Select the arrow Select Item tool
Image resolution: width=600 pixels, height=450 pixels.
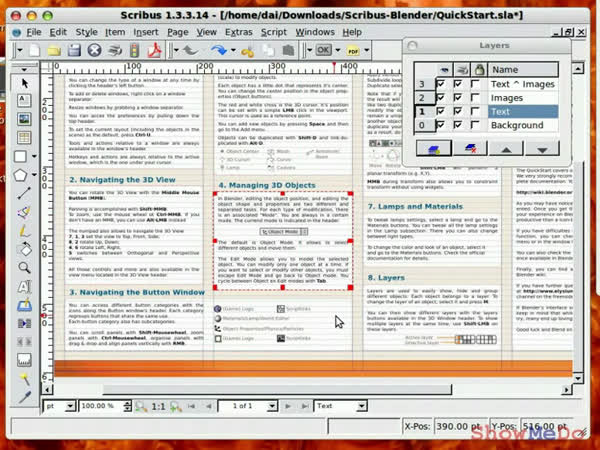click(x=25, y=83)
